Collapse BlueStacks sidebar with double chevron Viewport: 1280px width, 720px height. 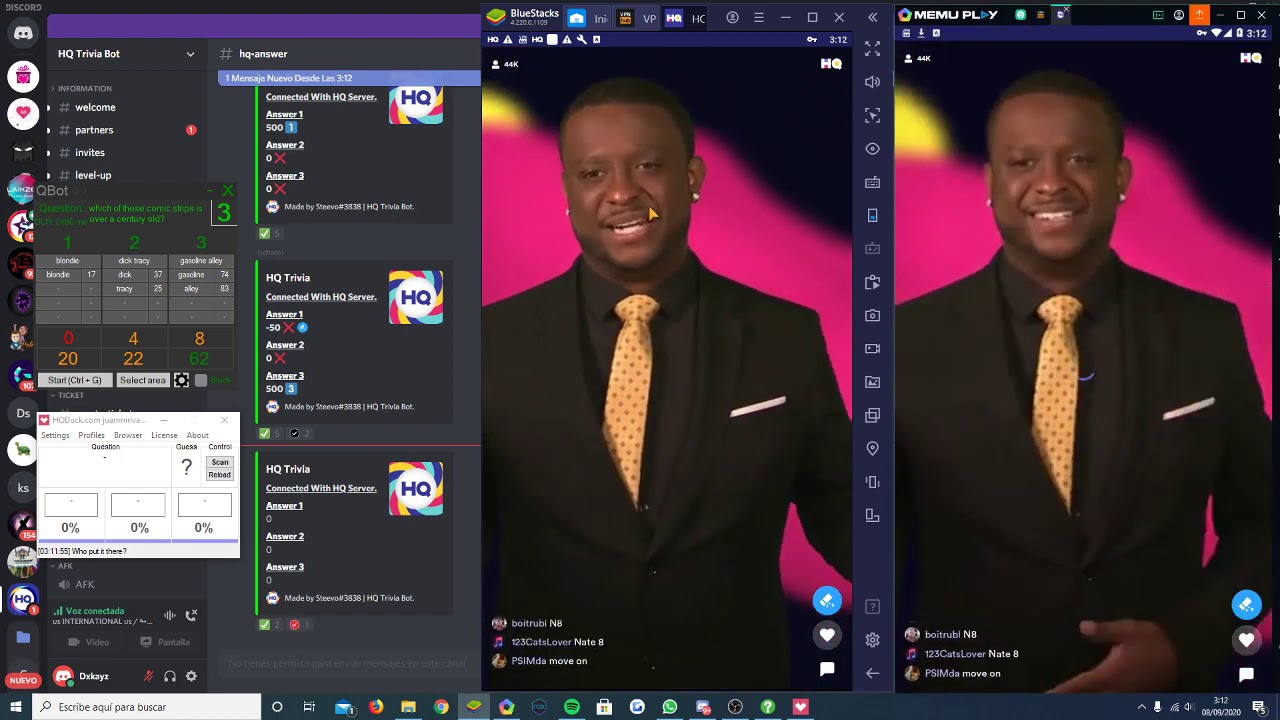tap(873, 17)
